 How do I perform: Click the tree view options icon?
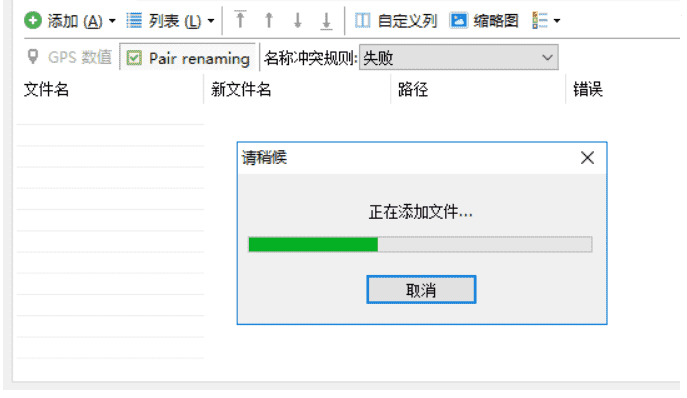[x=539, y=21]
